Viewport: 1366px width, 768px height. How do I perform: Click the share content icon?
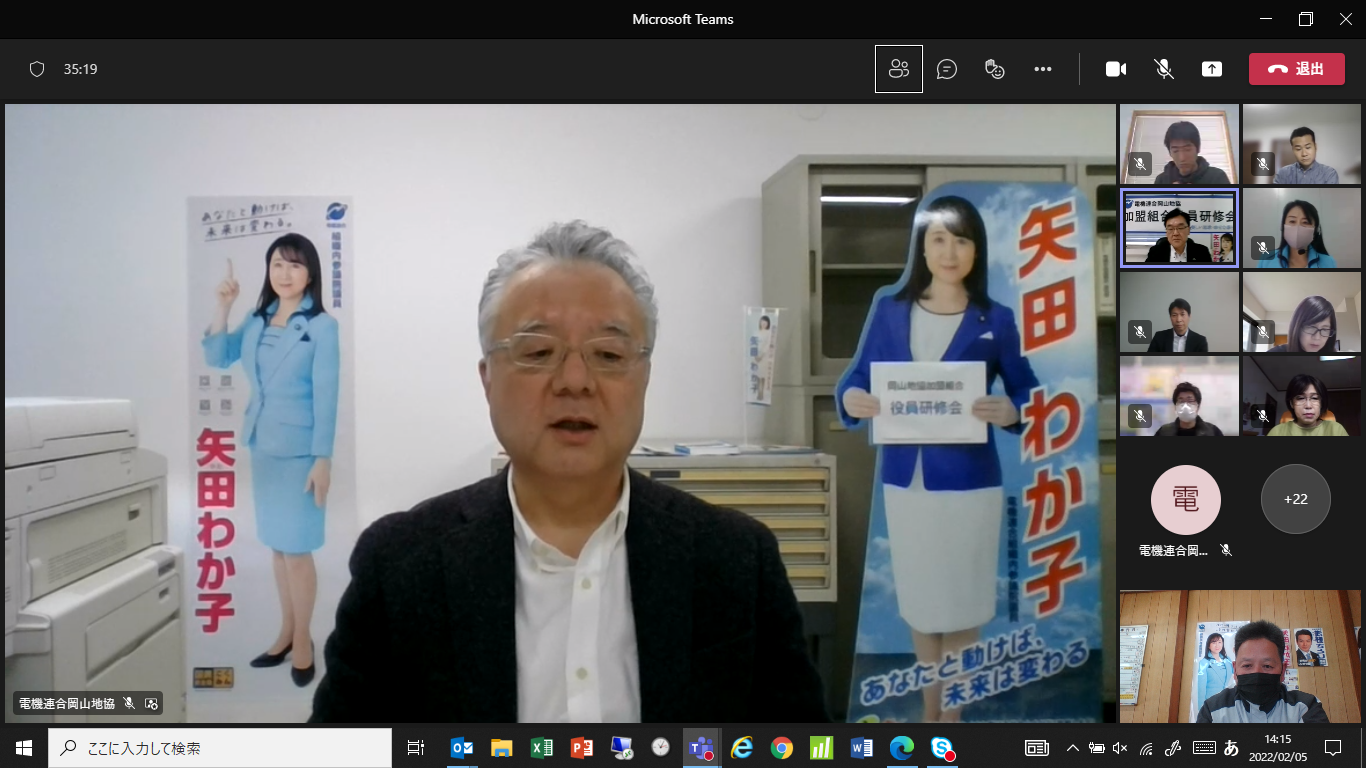click(x=1212, y=69)
